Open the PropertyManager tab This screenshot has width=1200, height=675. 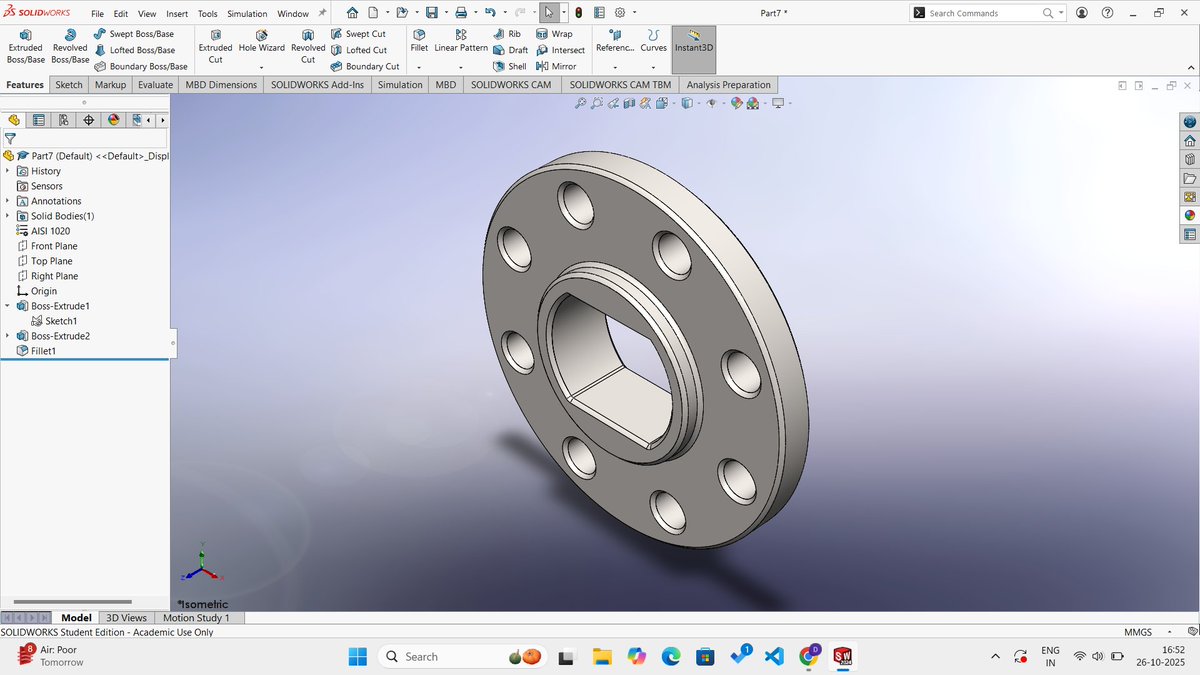pyautogui.click(x=39, y=120)
